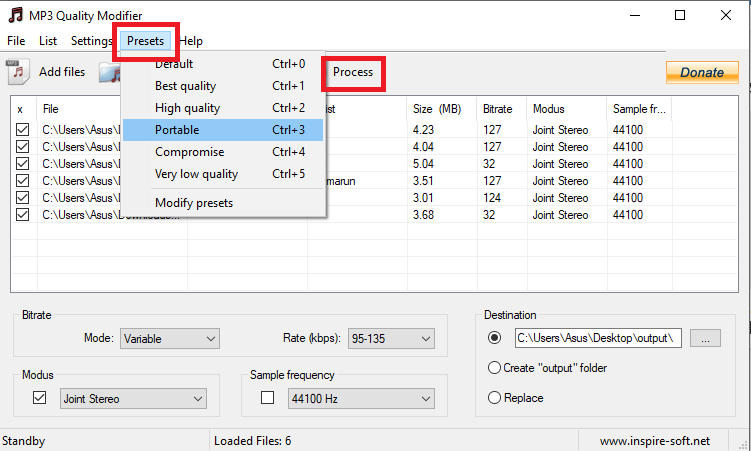
Task: Minimize the MP3 Quality Modifier window
Action: point(635,15)
